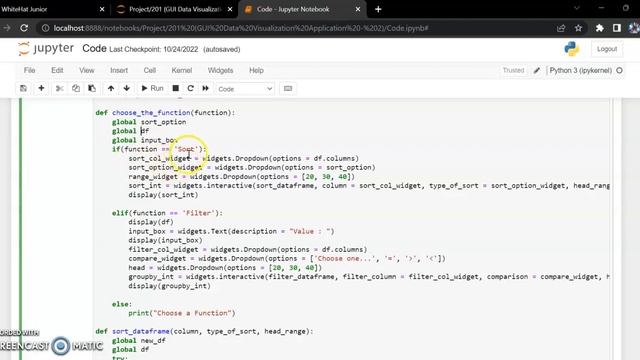Click the print("Choose a Function") line
Viewport: 640px width, 360px height.
tap(182, 313)
